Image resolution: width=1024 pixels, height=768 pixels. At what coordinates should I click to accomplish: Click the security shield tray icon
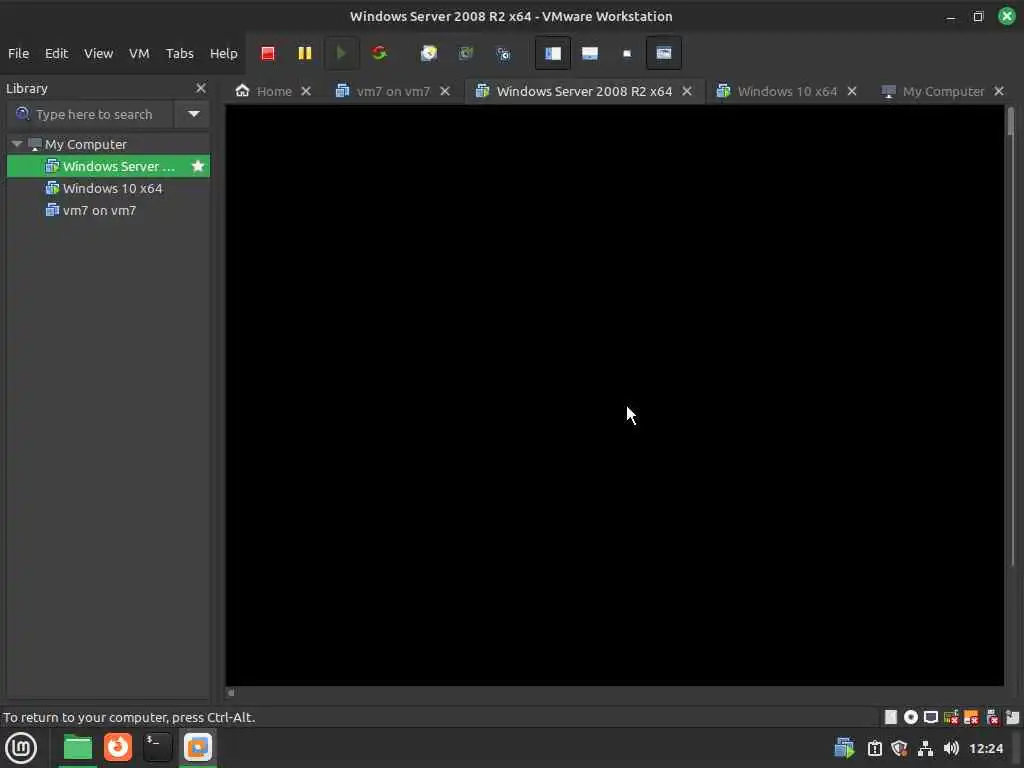pyautogui.click(x=899, y=748)
